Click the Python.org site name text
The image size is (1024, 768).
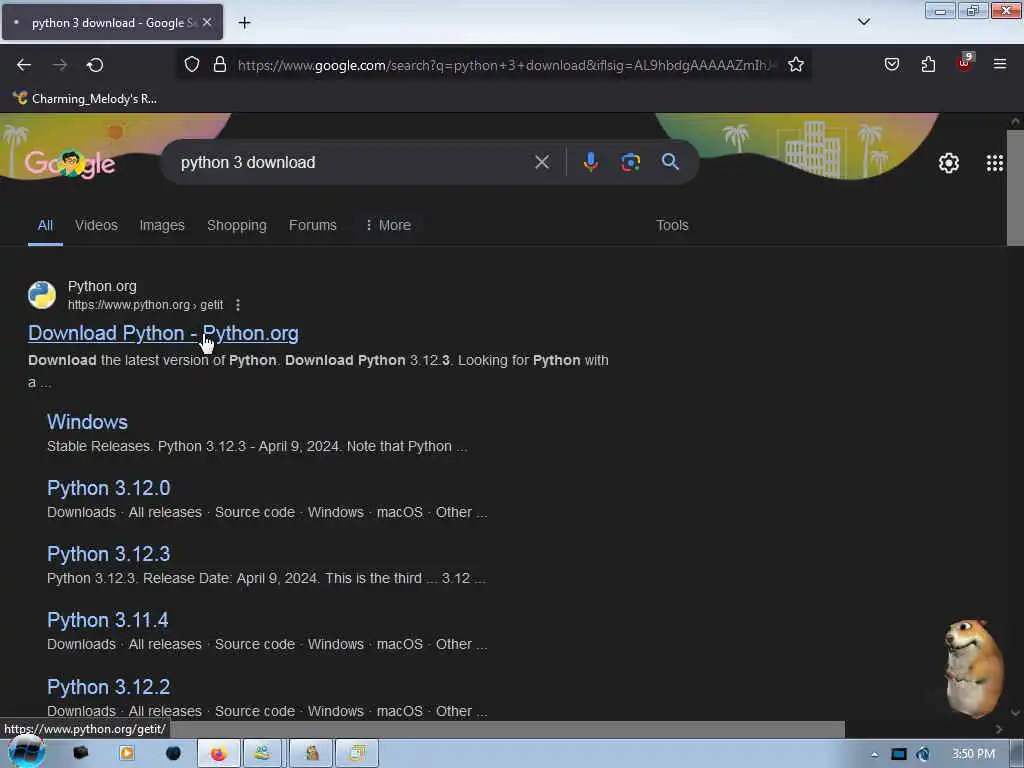point(103,286)
